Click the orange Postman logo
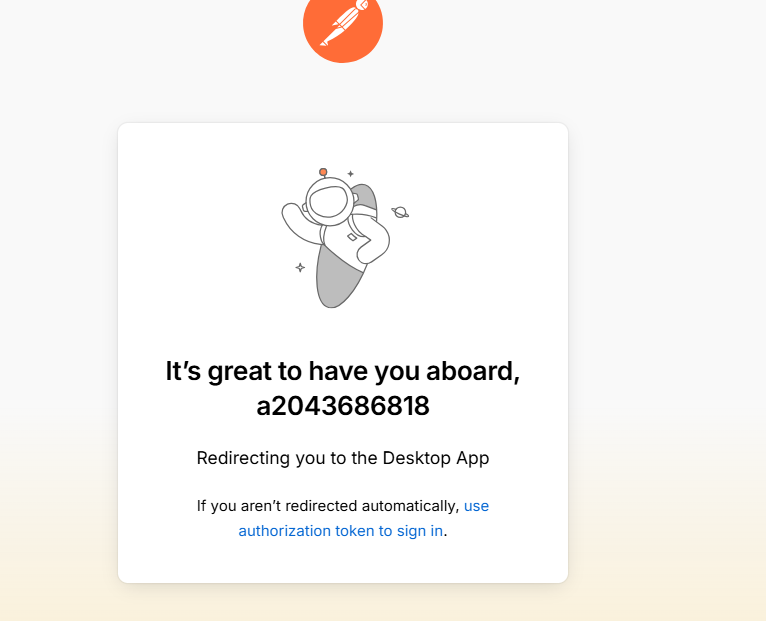 342,24
